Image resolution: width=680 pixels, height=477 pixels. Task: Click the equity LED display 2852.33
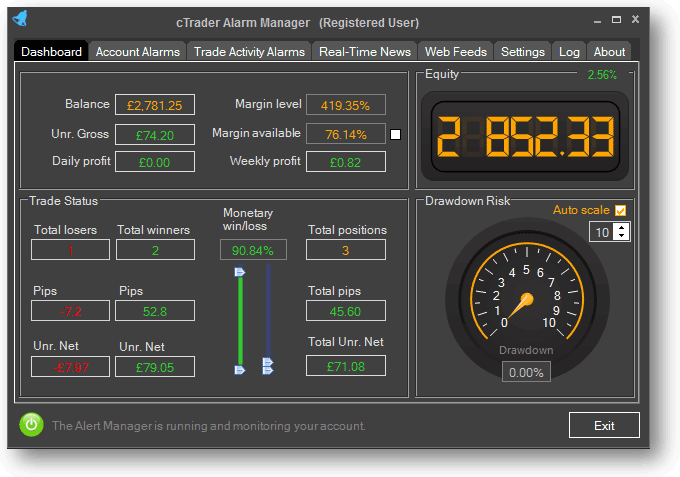525,136
